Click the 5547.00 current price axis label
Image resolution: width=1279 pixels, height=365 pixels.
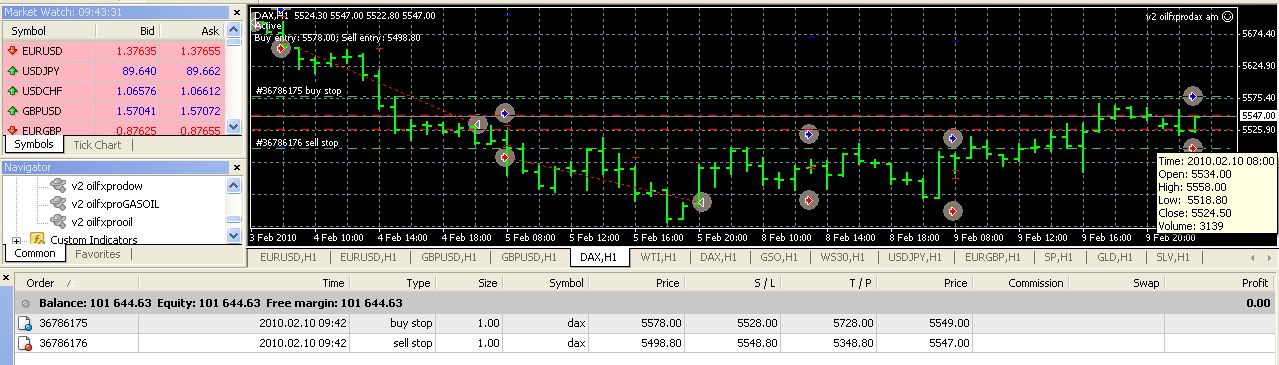(1257, 116)
